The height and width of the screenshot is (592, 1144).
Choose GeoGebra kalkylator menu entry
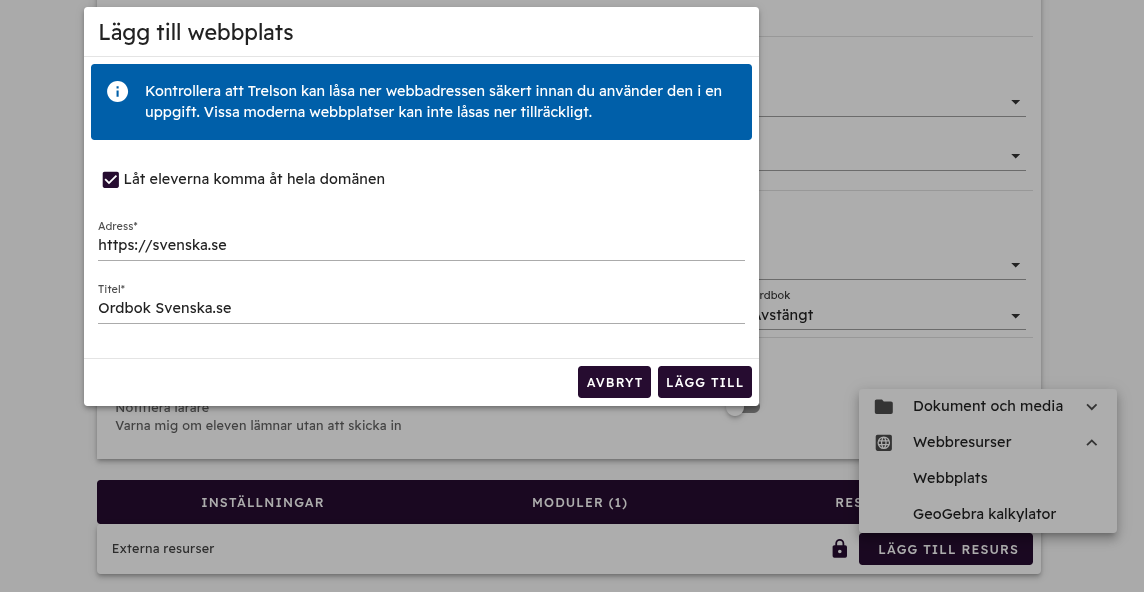coord(984,514)
